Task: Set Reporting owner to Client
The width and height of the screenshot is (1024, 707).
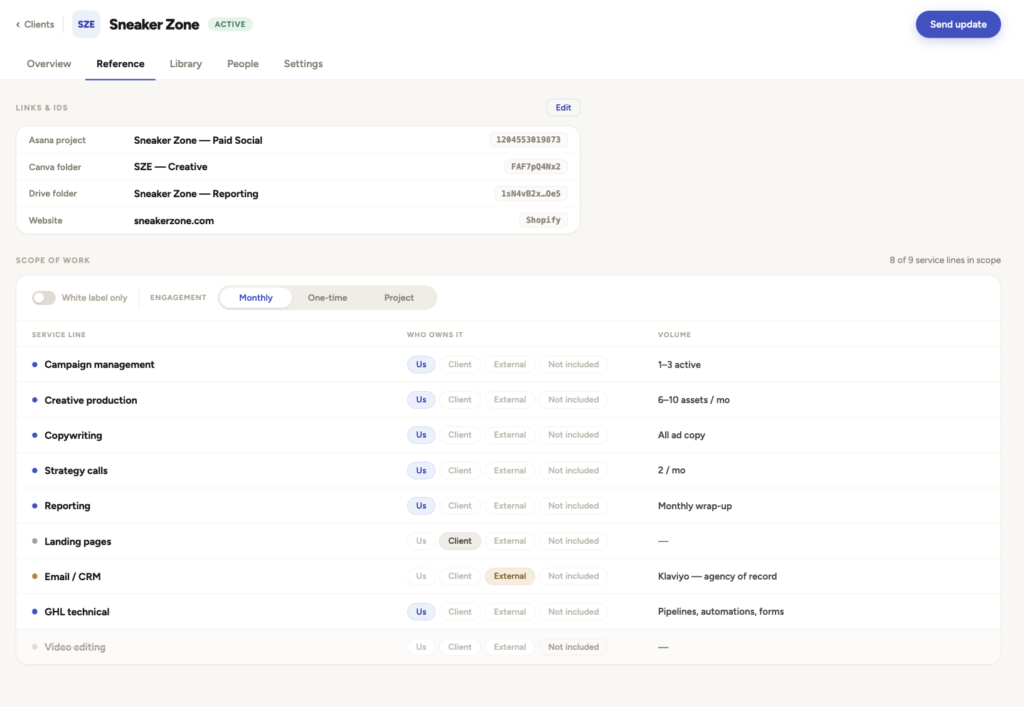Action: pyautogui.click(x=460, y=505)
